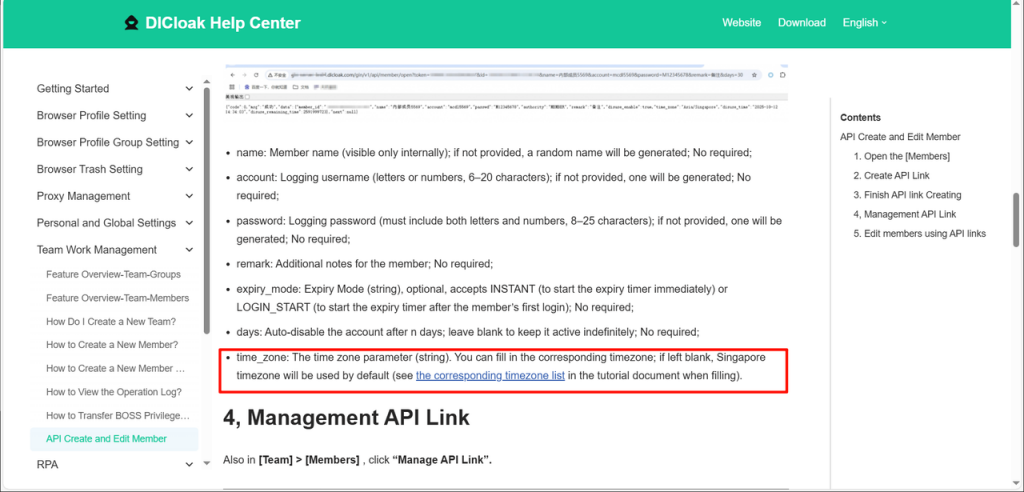Screen dimensions: 1024x492
Task: Open the Website link in header
Action: (741, 23)
